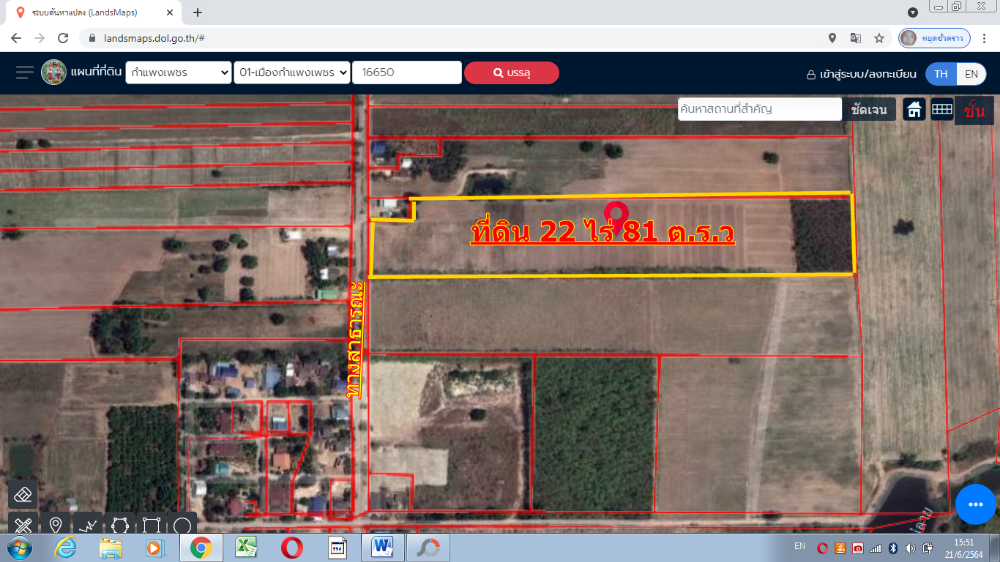This screenshot has width=1000, height=562.
Task: Open the เข้าสู่ระบบ/ลงทะเบียน login link
Action: click(861, 74)
